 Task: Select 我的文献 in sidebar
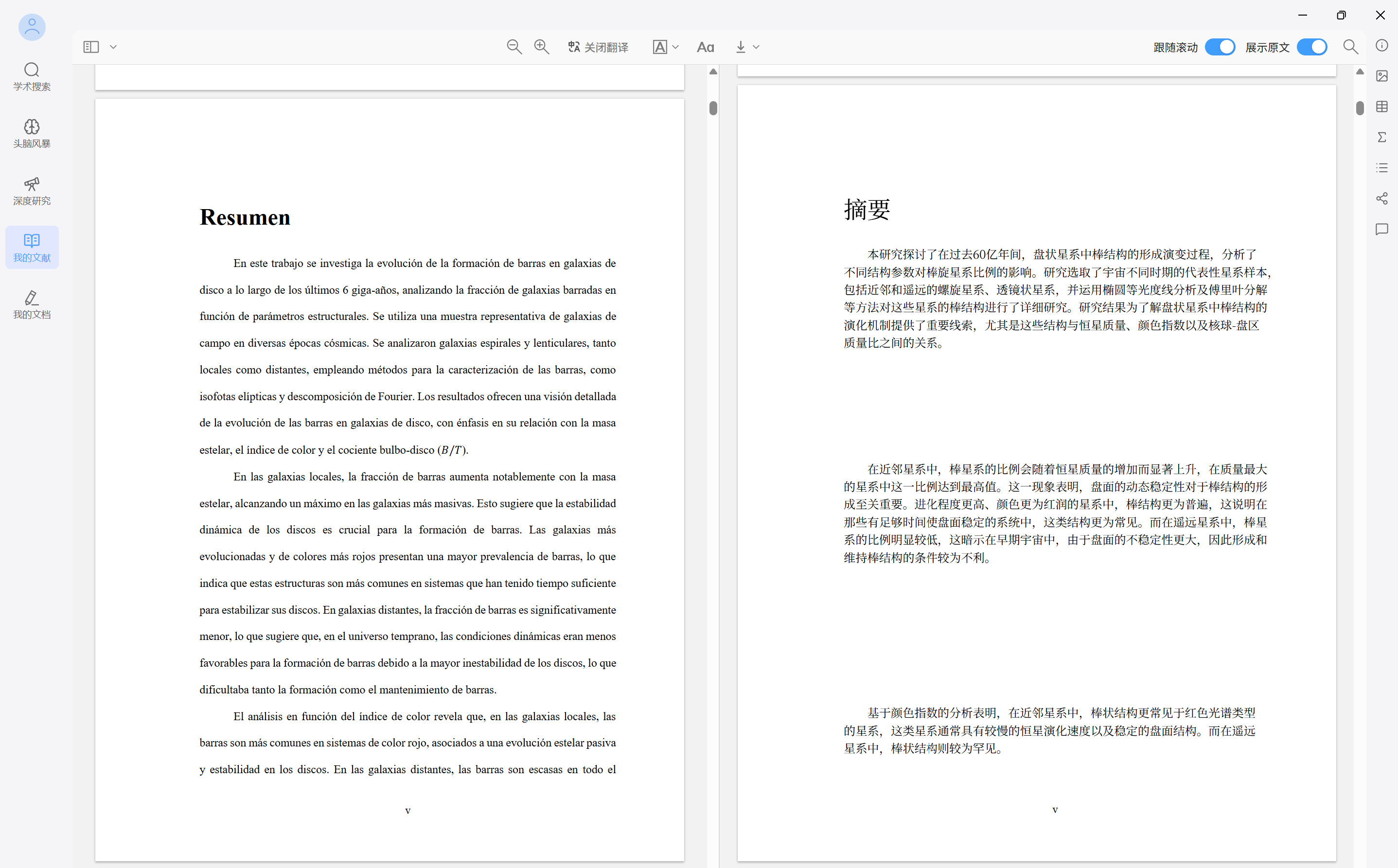32,248
